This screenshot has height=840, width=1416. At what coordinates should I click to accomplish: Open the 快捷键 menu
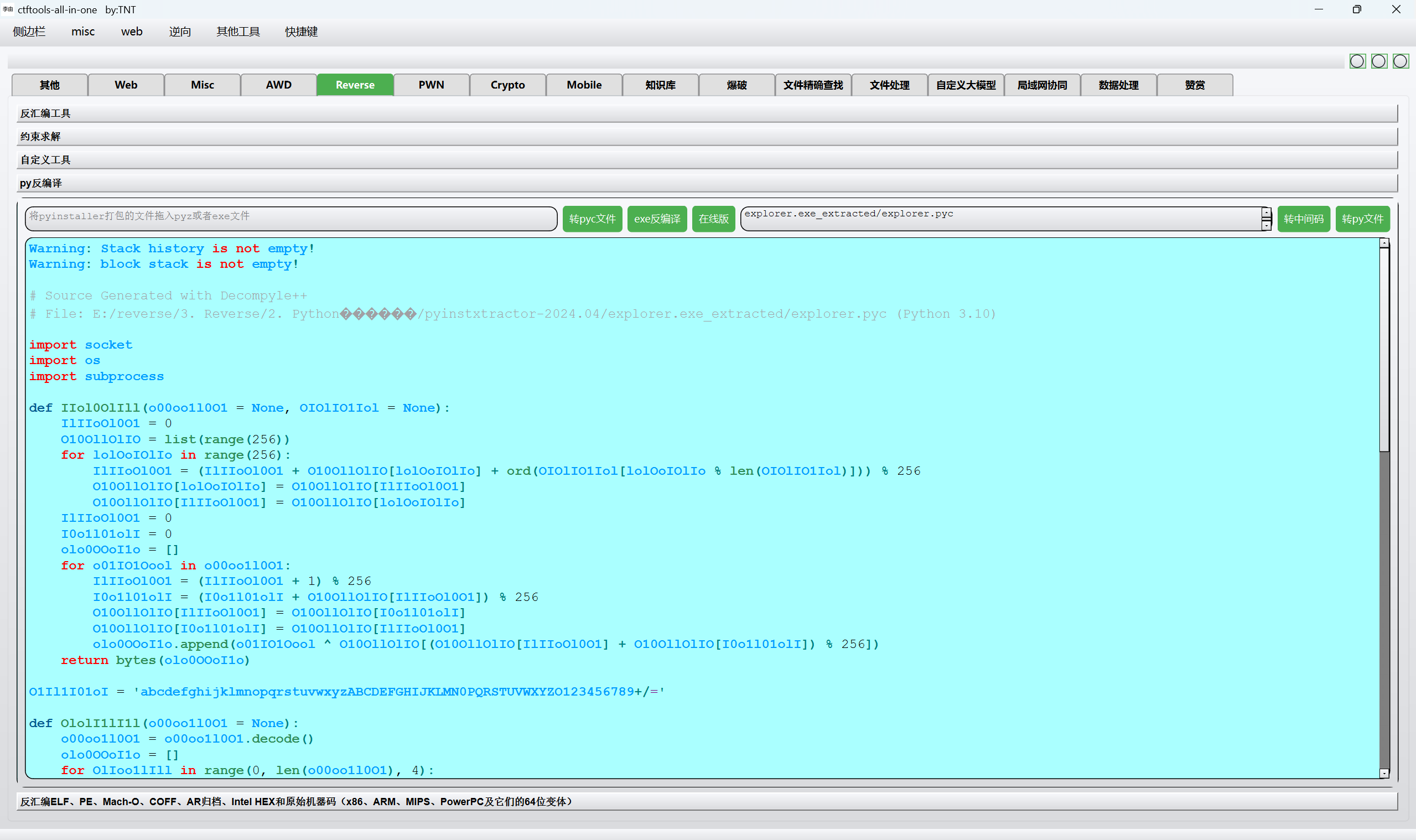tap(301, 32)
